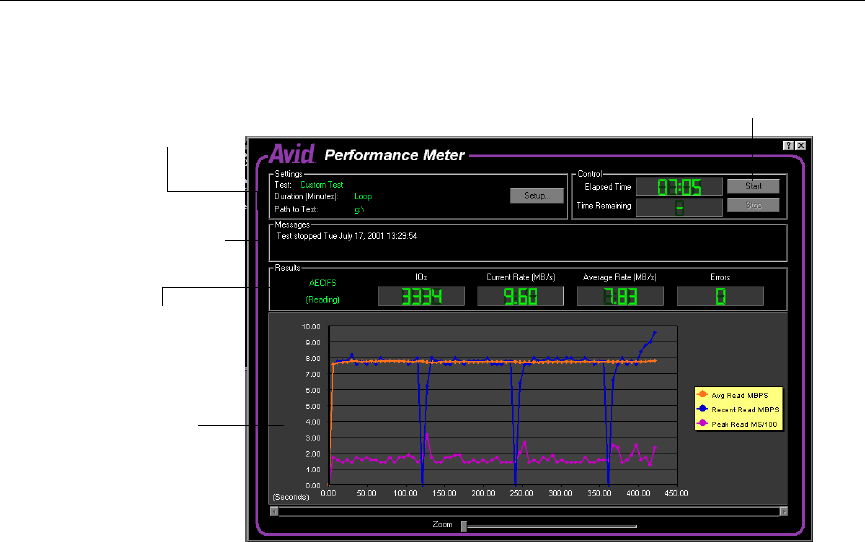The height and width of the screenshot is (542, 865).
Task: Click the 10.00 y-axis label
Action: point(311,327)
